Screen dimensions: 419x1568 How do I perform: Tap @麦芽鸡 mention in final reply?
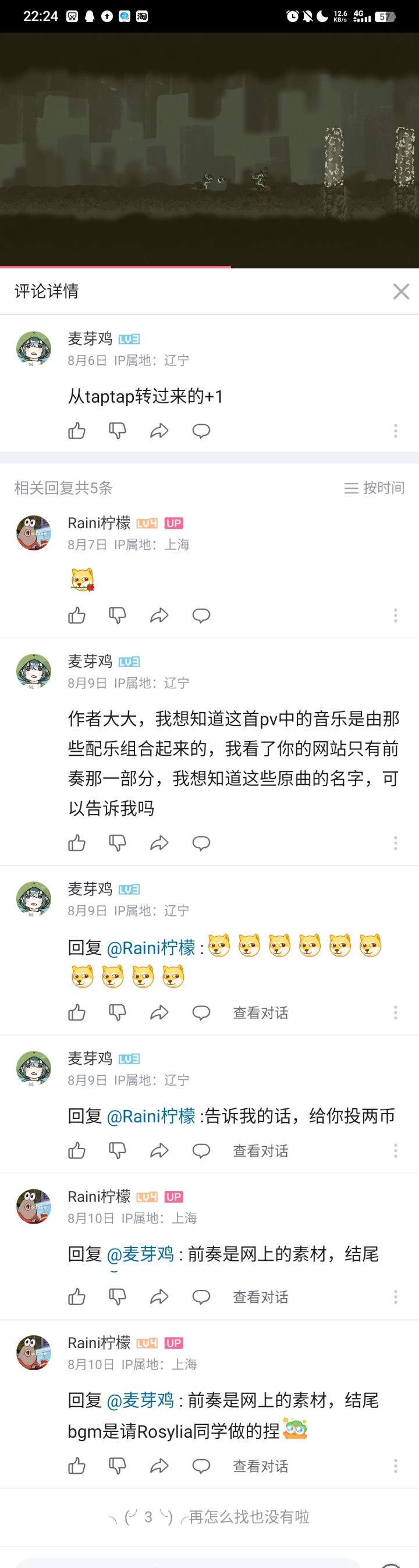tap(141, 1400)
